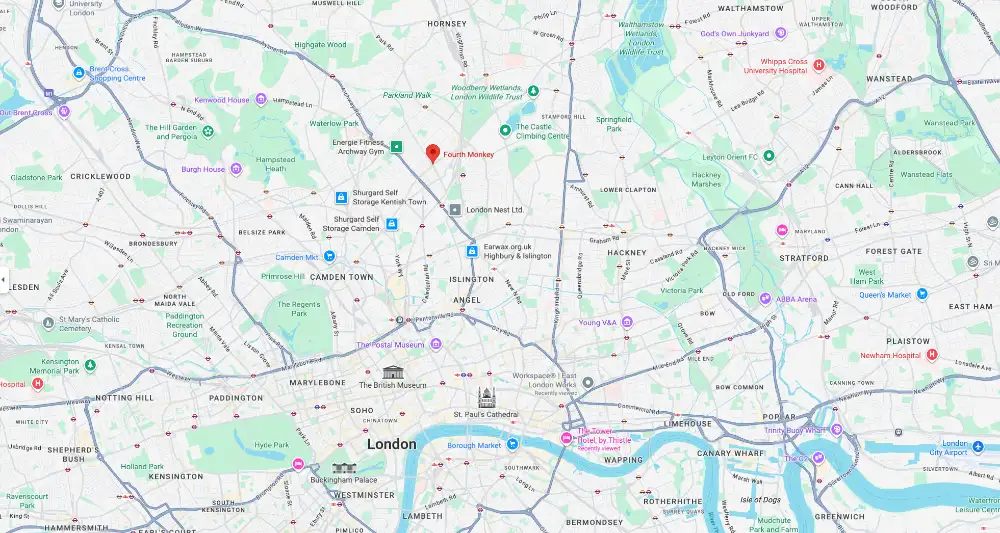The image size is (1000, 533).
Task: Click the Shurgard Self Storage Camden icon
Action: point(392,224)
